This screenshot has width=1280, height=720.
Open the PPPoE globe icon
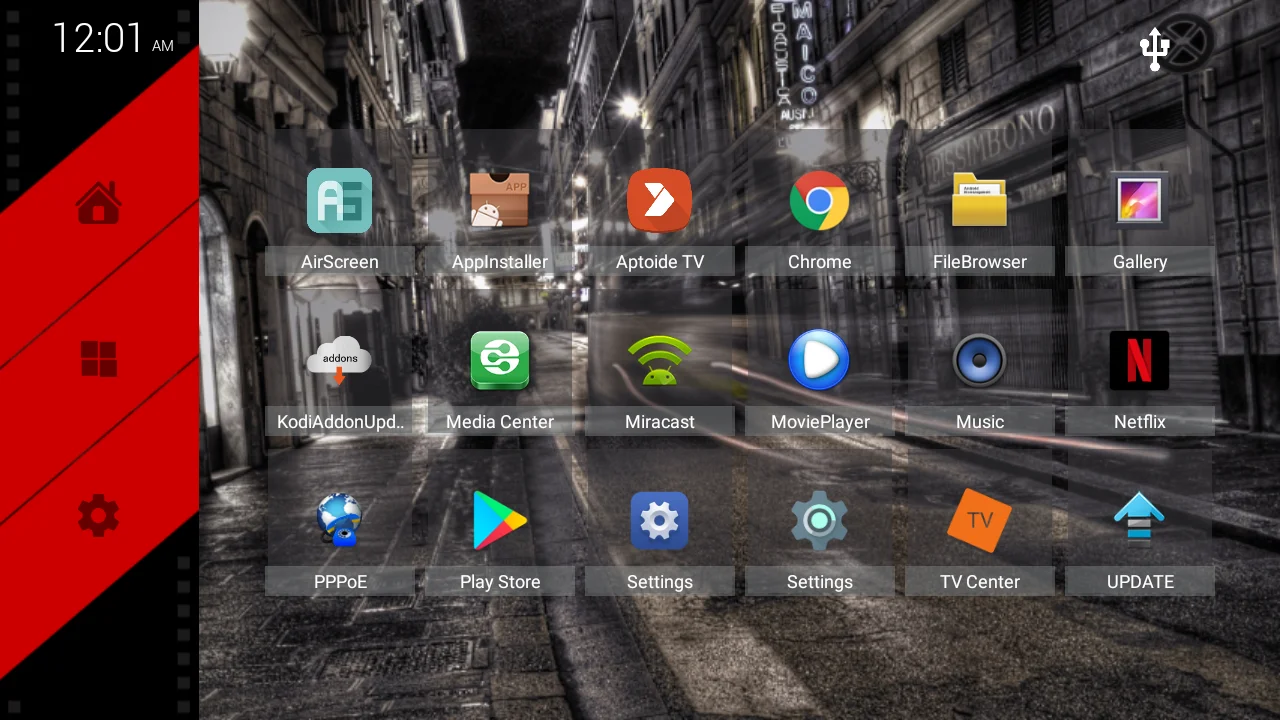pos(339,520)
